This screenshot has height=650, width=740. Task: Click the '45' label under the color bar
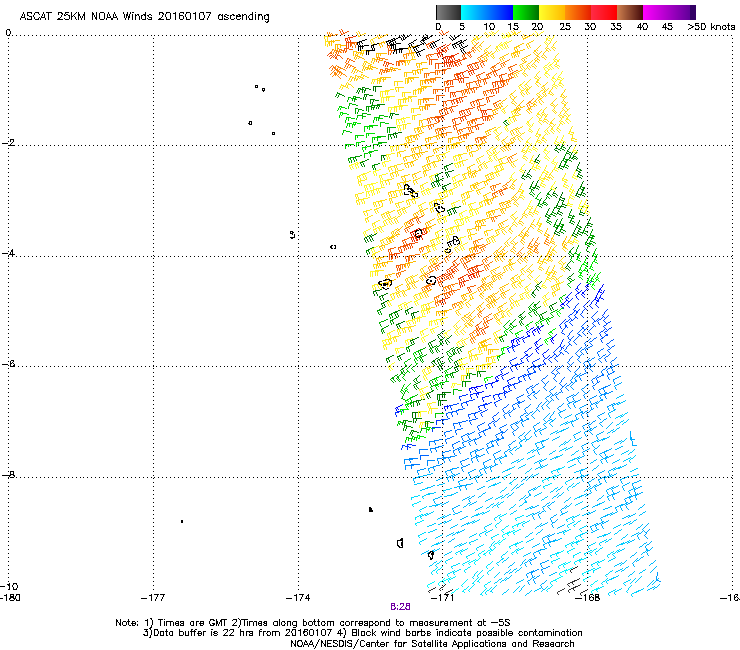667,27
